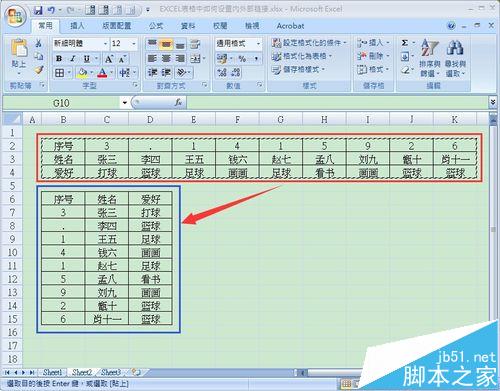Open number format dropdown 通用格式
This screenshot has height=391, width=500.
[x=258, y=44]
